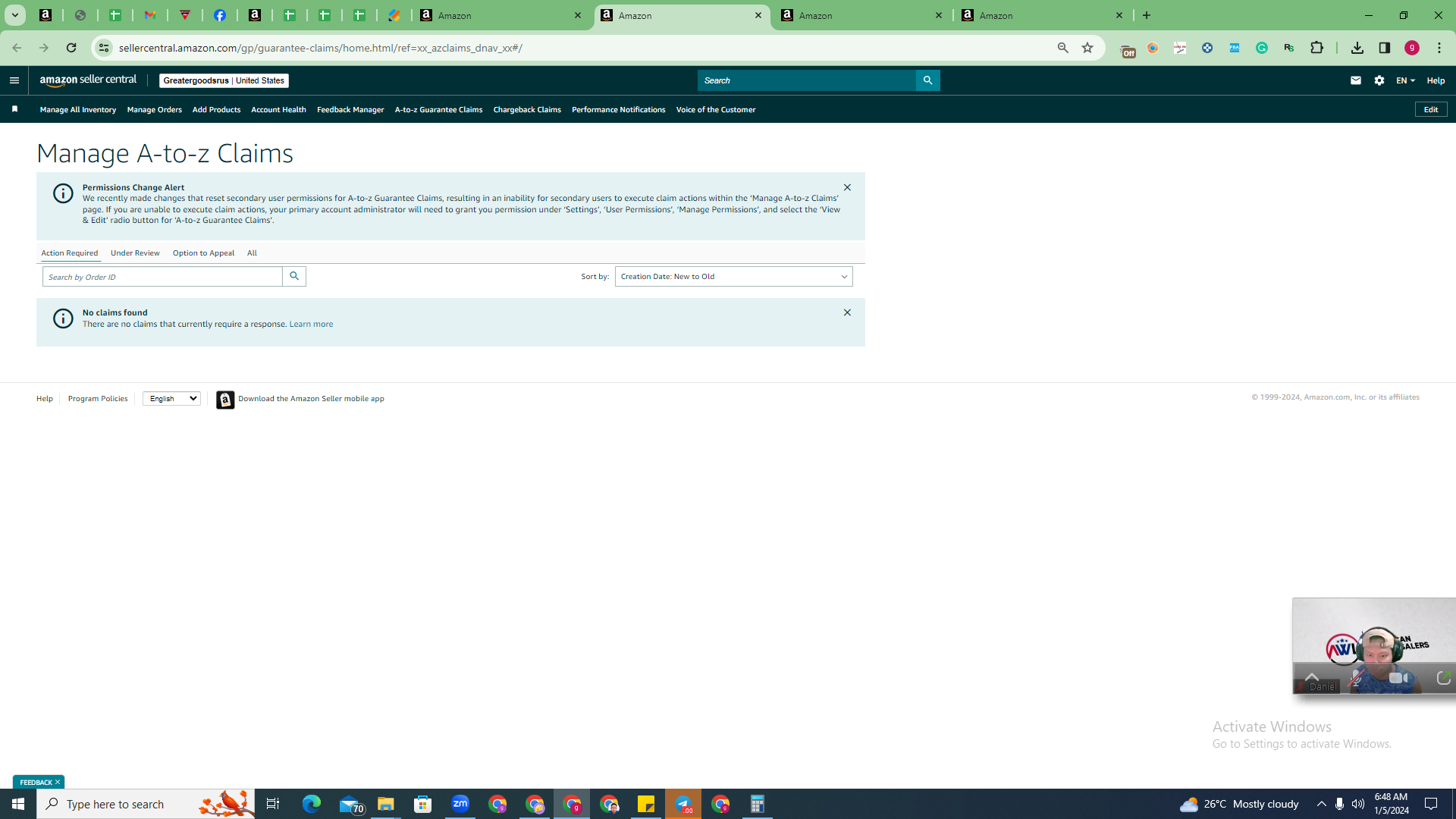
Task: Toggle the microphone in the Zoom video overlay
Action: tap(1357, 679)
